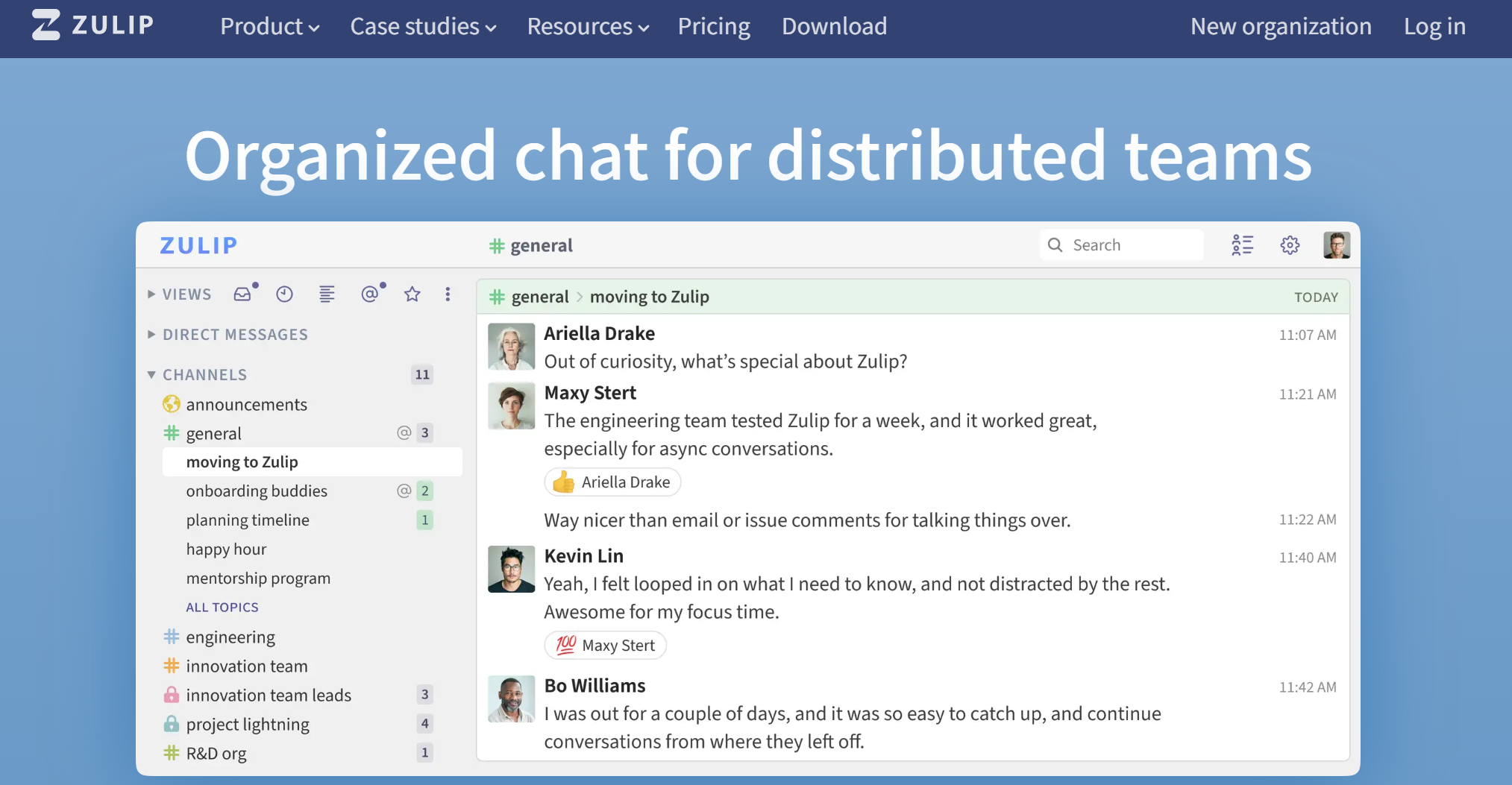
Task: Open the mentions @ icon in views
Action: pyautogui.click(x=371, y=294)
